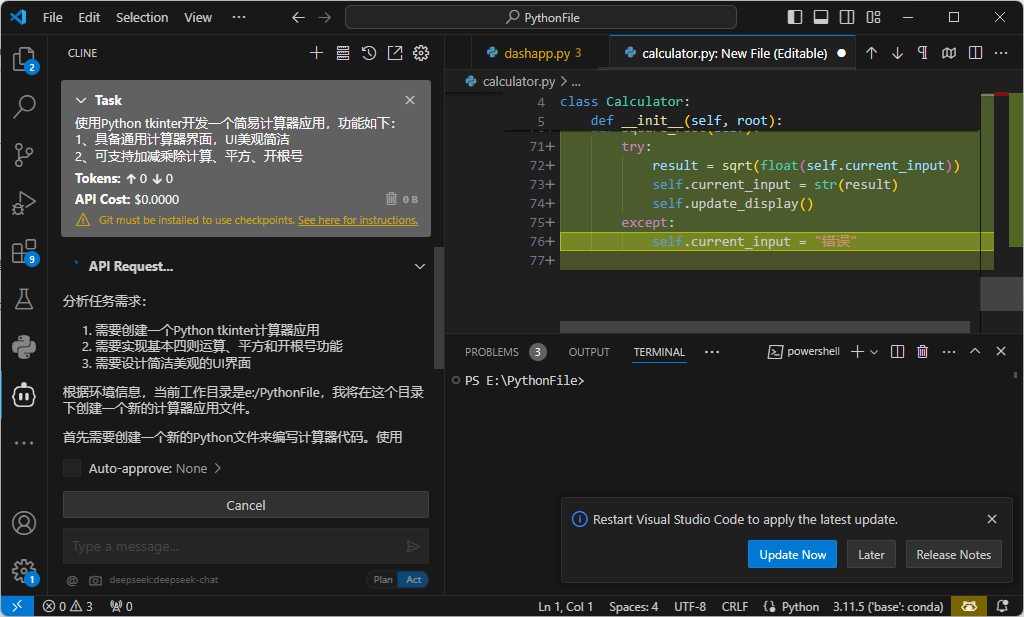Open the Selection menu

tap(142, 17)
